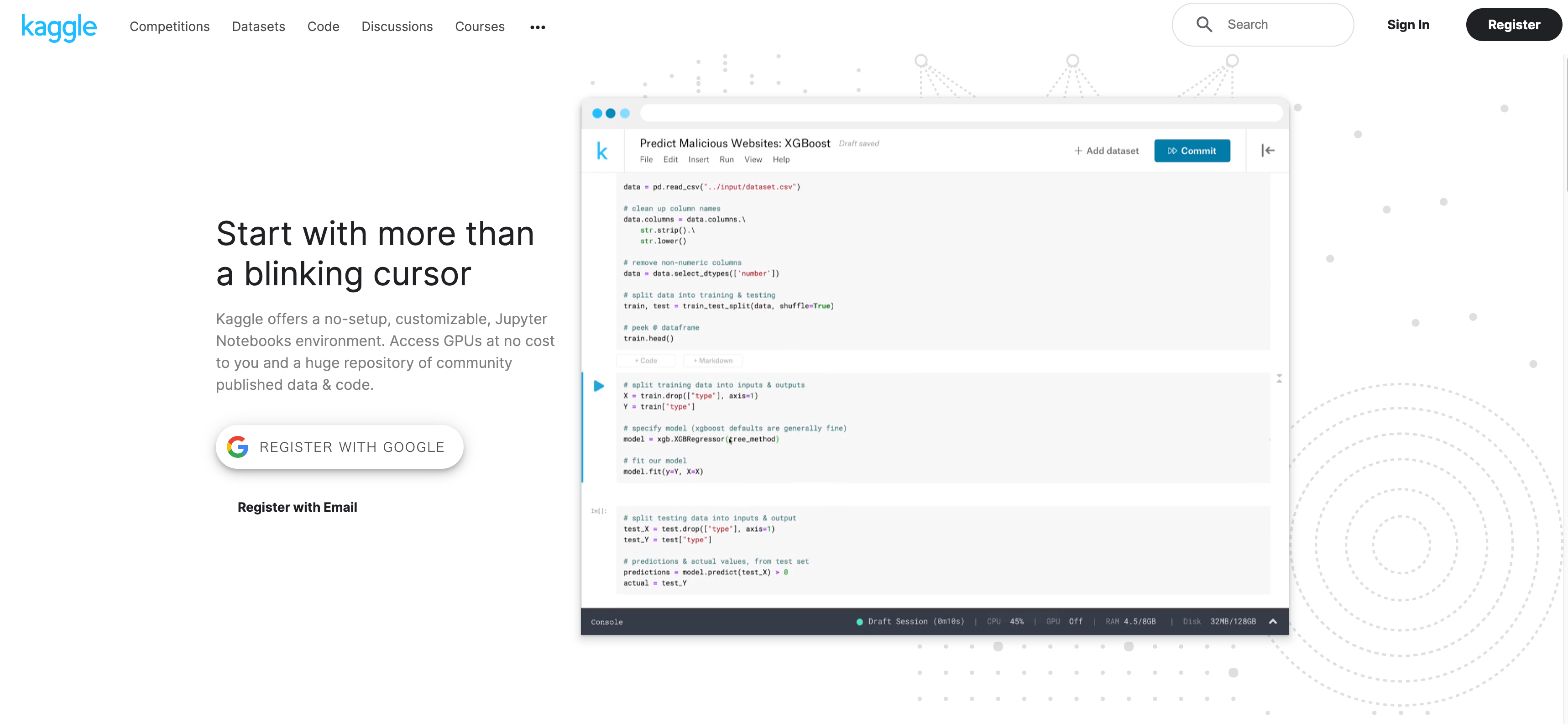Open the more options ellipsis in the navbar
The height and width of the screenshot is (724, 1568).
point(538,27)
